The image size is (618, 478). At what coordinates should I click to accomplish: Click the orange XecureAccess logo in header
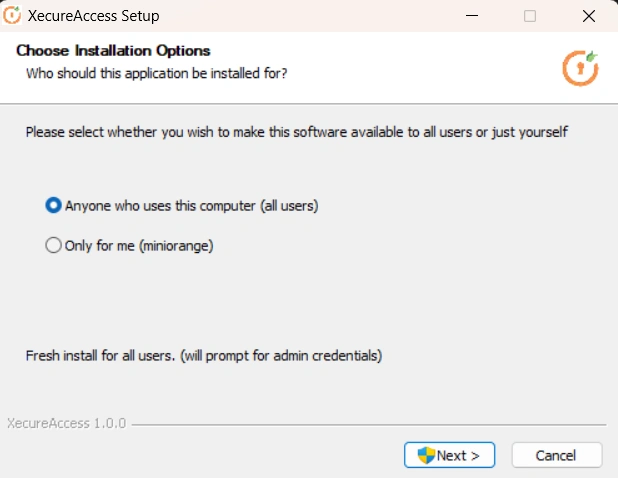tap(580, 68)
